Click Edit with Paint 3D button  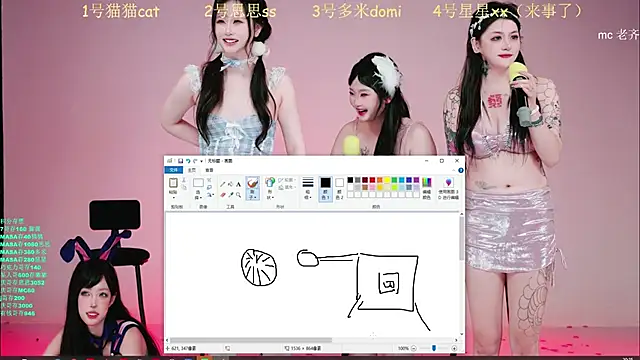449,188
